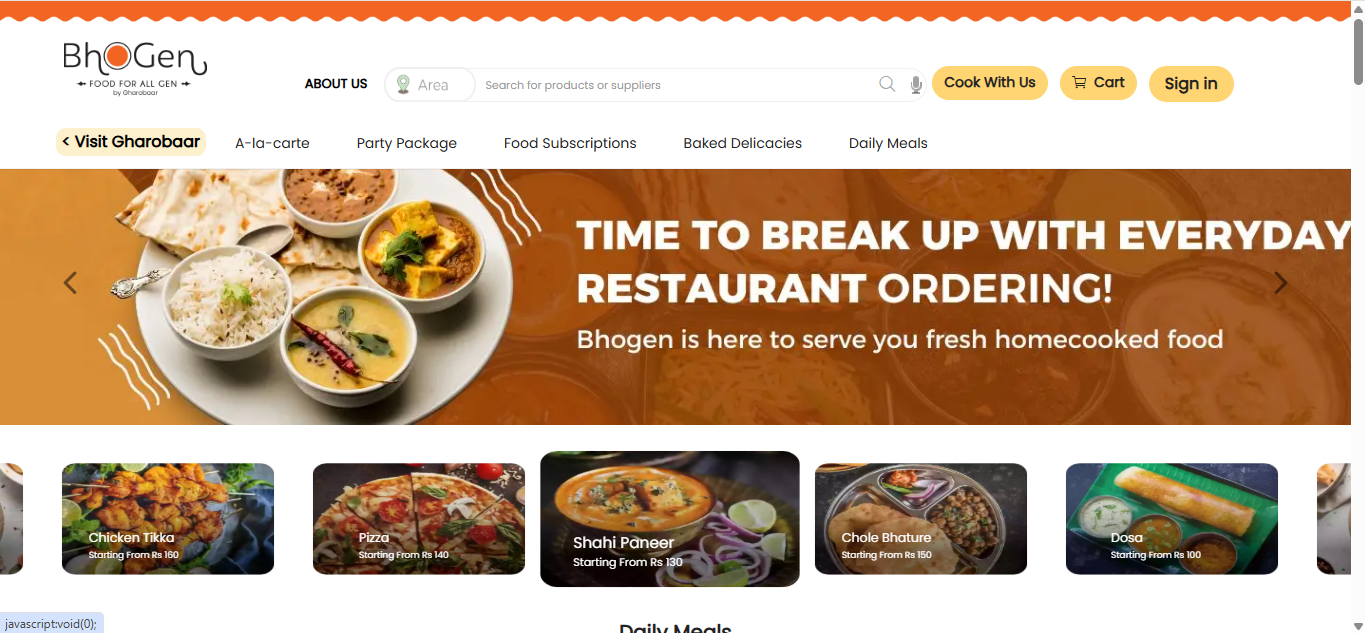Open Cook With Us page
1365x633 pixels.
click(x=989, y=83)
